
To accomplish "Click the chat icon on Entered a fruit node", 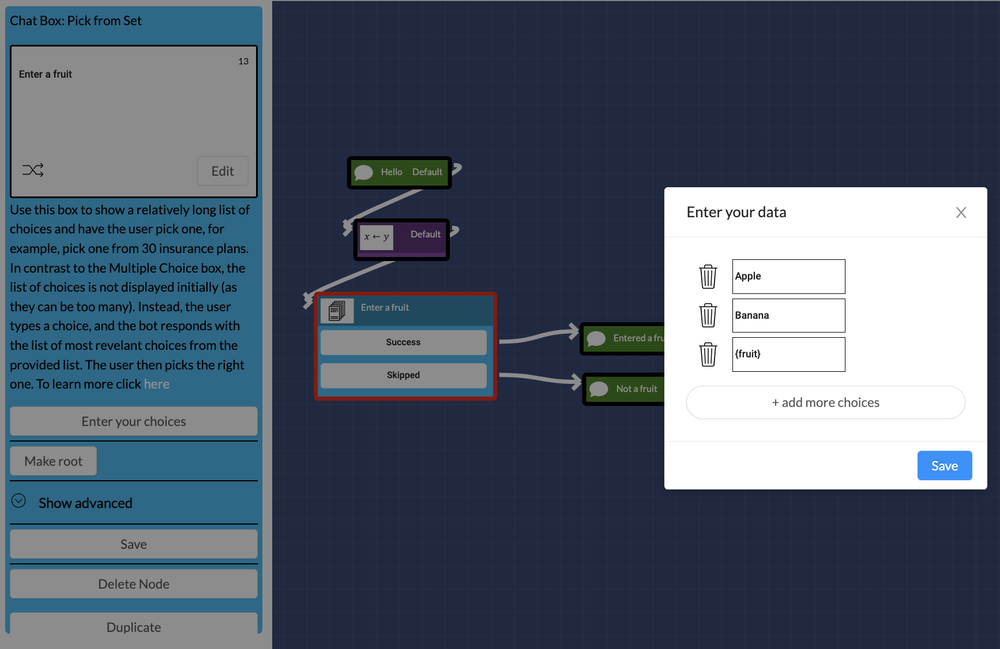I will click(x=598, y=338).
